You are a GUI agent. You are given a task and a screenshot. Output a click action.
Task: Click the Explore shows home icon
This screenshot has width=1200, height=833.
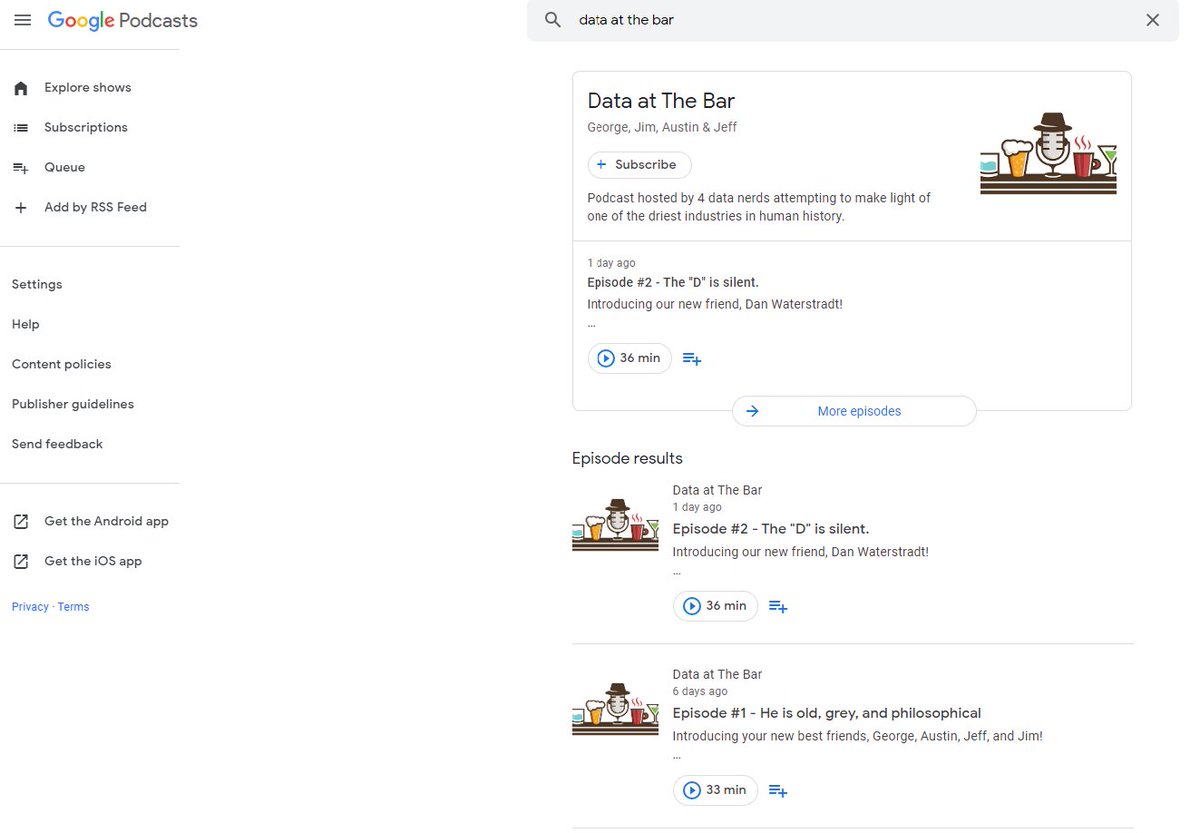pyautogui.click(x=20, y=88)
